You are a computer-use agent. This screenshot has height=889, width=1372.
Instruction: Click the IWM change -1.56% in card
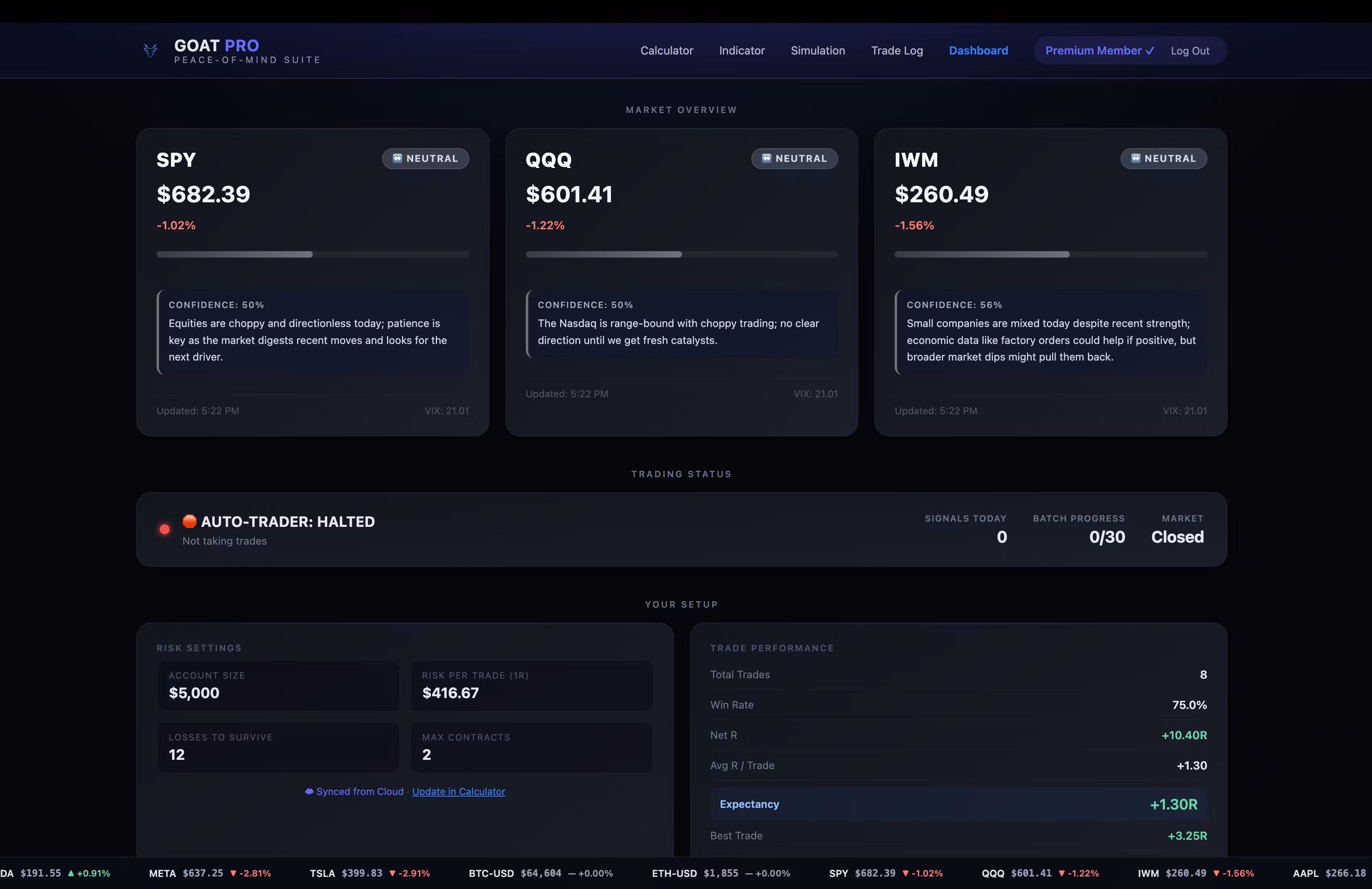[914, 226]
